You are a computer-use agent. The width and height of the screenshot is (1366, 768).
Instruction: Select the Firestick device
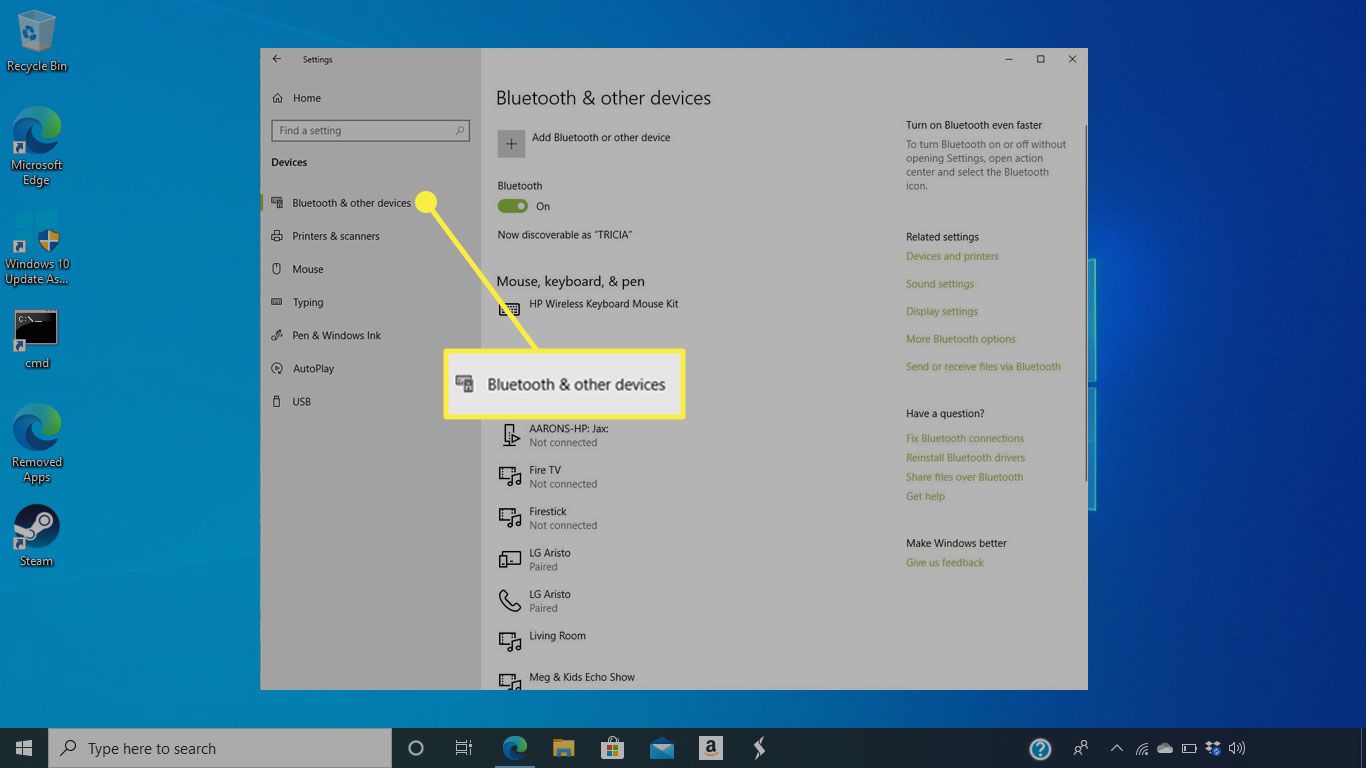(x=548, y=518)
